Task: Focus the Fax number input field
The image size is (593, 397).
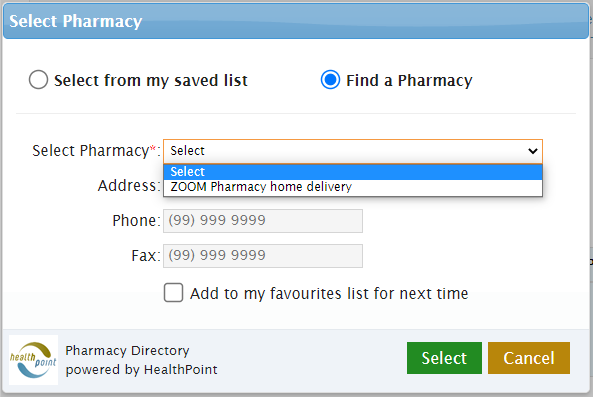Action: pos(263,256)
